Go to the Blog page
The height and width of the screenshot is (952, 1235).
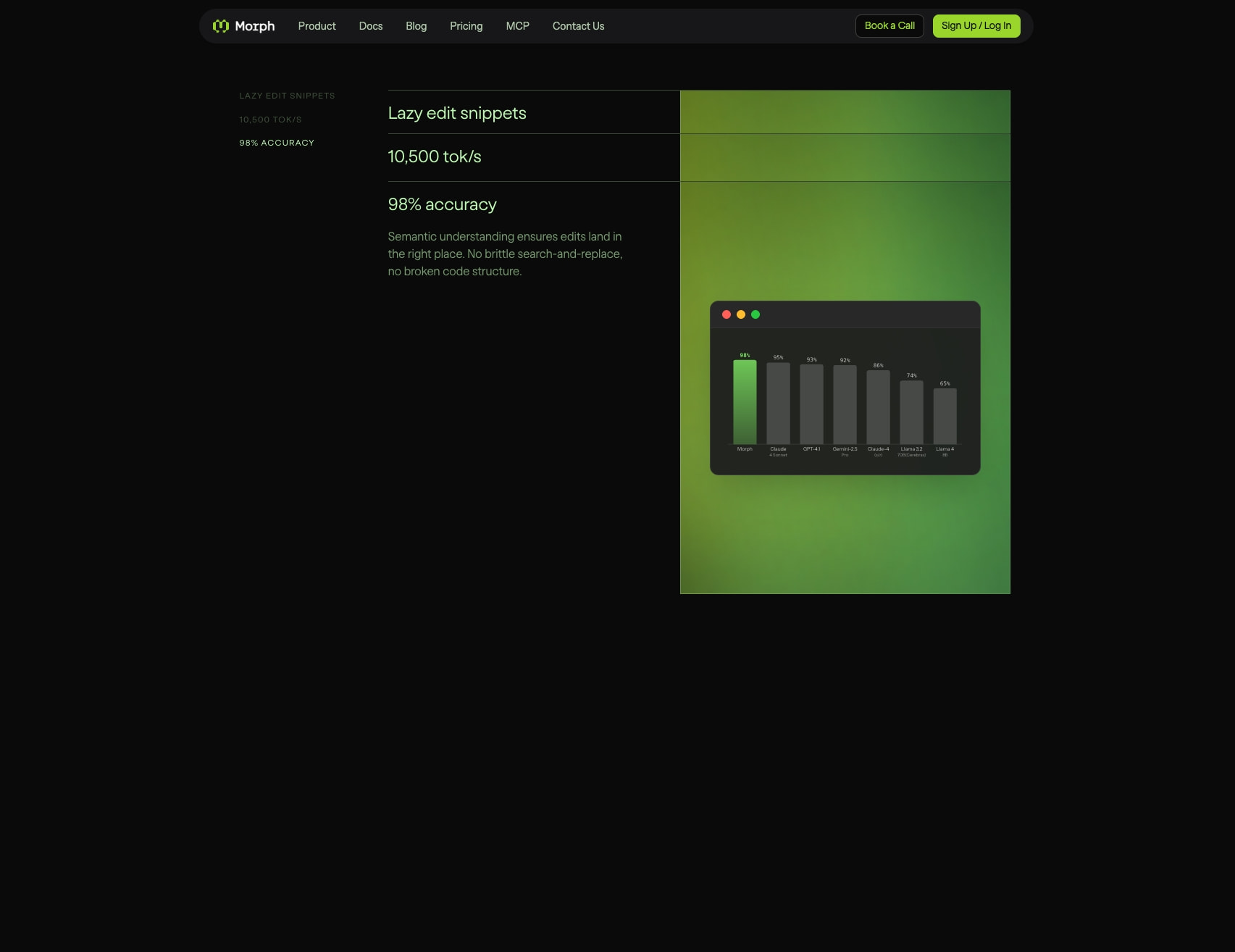[416, 26]
